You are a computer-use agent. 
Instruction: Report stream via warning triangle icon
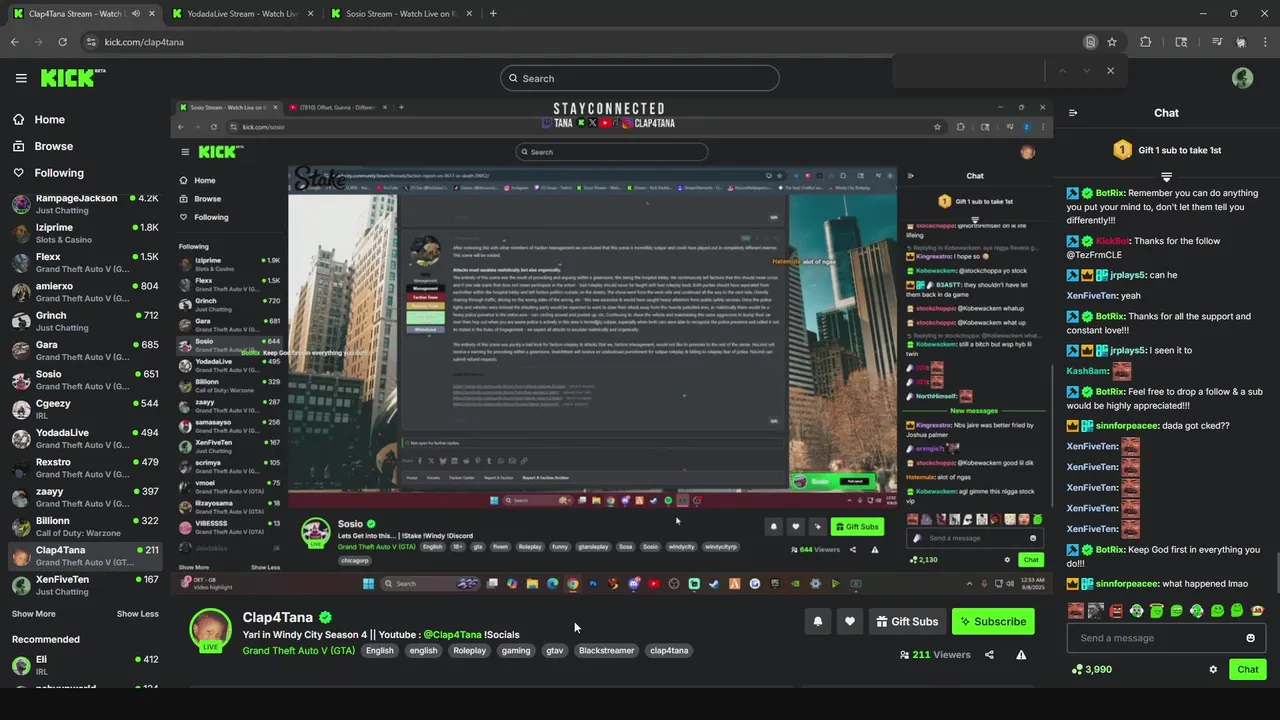coord(1021,655)
